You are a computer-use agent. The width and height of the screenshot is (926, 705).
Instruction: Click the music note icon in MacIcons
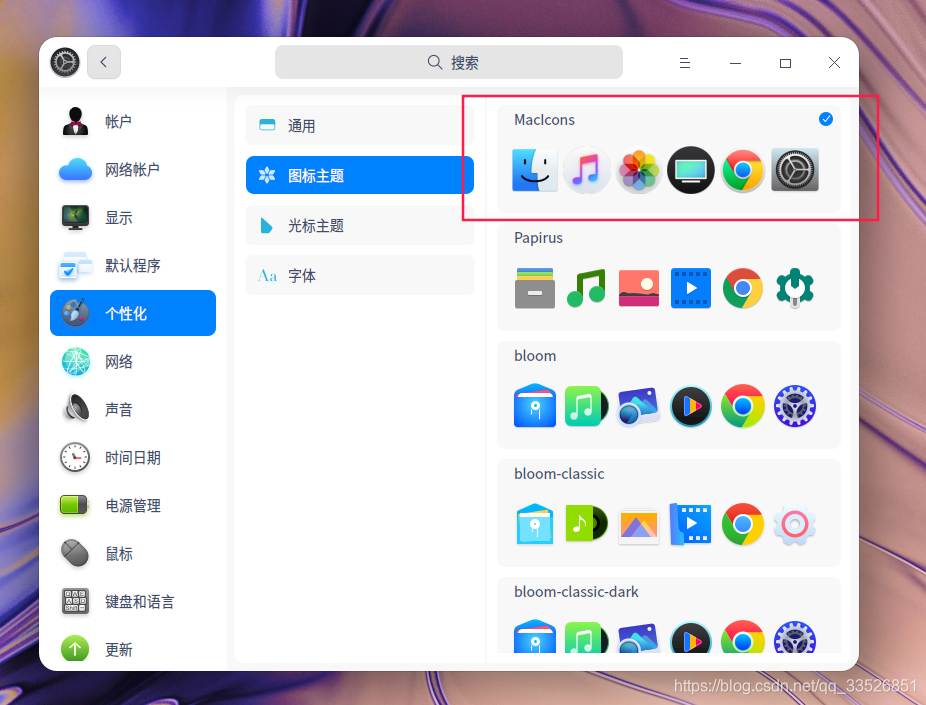coord(586,170)
